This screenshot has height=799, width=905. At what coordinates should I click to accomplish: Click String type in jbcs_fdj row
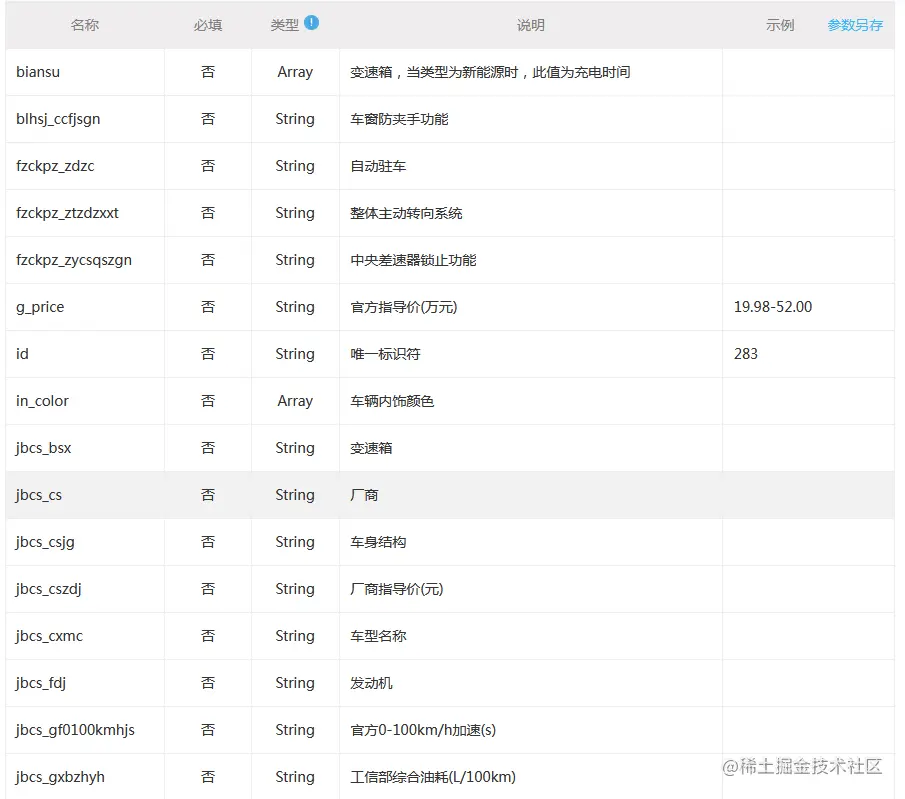pyautogui.click(x=295, y=683)
